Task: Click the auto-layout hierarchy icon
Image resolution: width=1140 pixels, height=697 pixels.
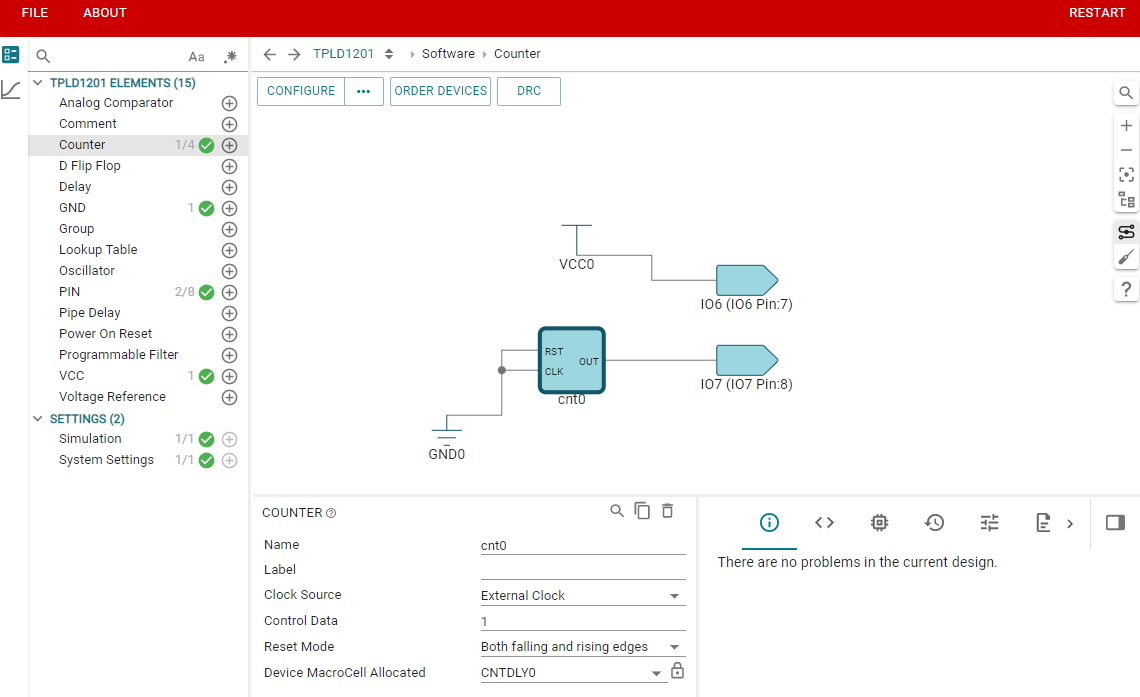Action: (1125, 200)
